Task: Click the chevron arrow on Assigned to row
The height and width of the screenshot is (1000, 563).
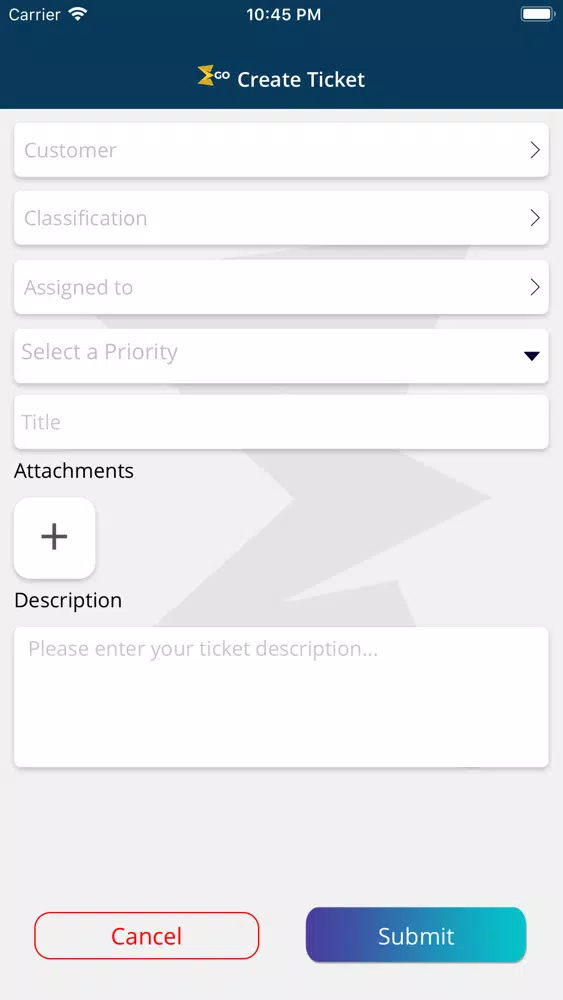Action: coord(535,287)
